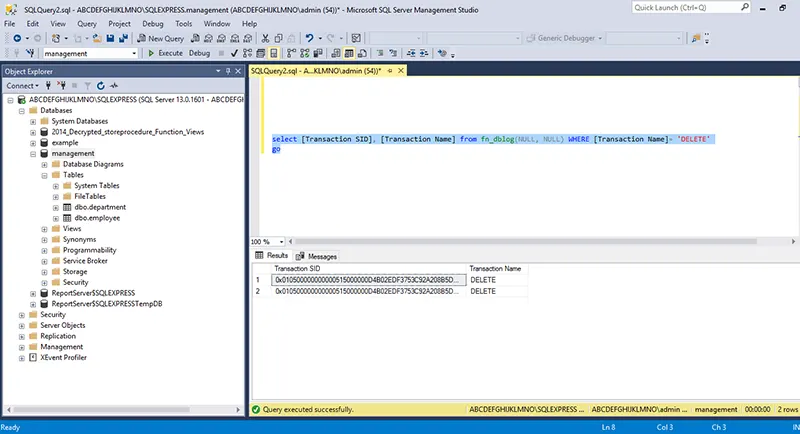Open the Window menu
Screen dimensions: 800x434
[217, 23]
